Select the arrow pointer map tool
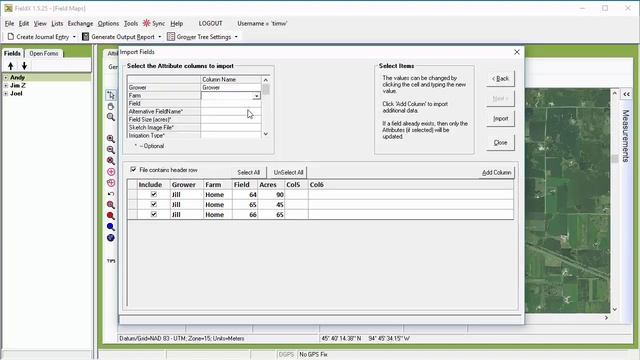Image resolution: width=640 pixels, height=360 pixels. pyautogui.click(x=111, y=95)
